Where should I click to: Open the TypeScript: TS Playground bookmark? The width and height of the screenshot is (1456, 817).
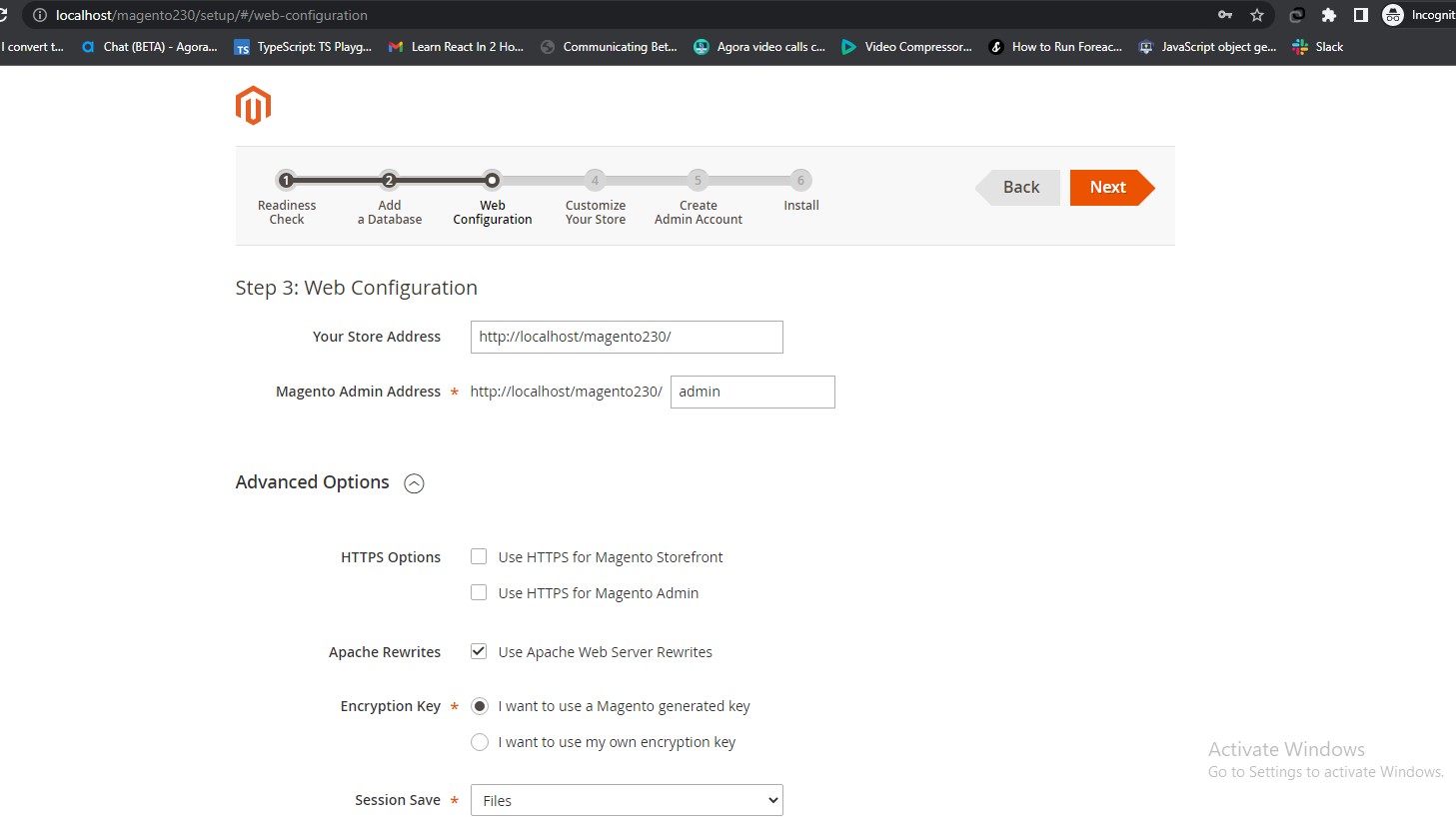tap(300, 46)
